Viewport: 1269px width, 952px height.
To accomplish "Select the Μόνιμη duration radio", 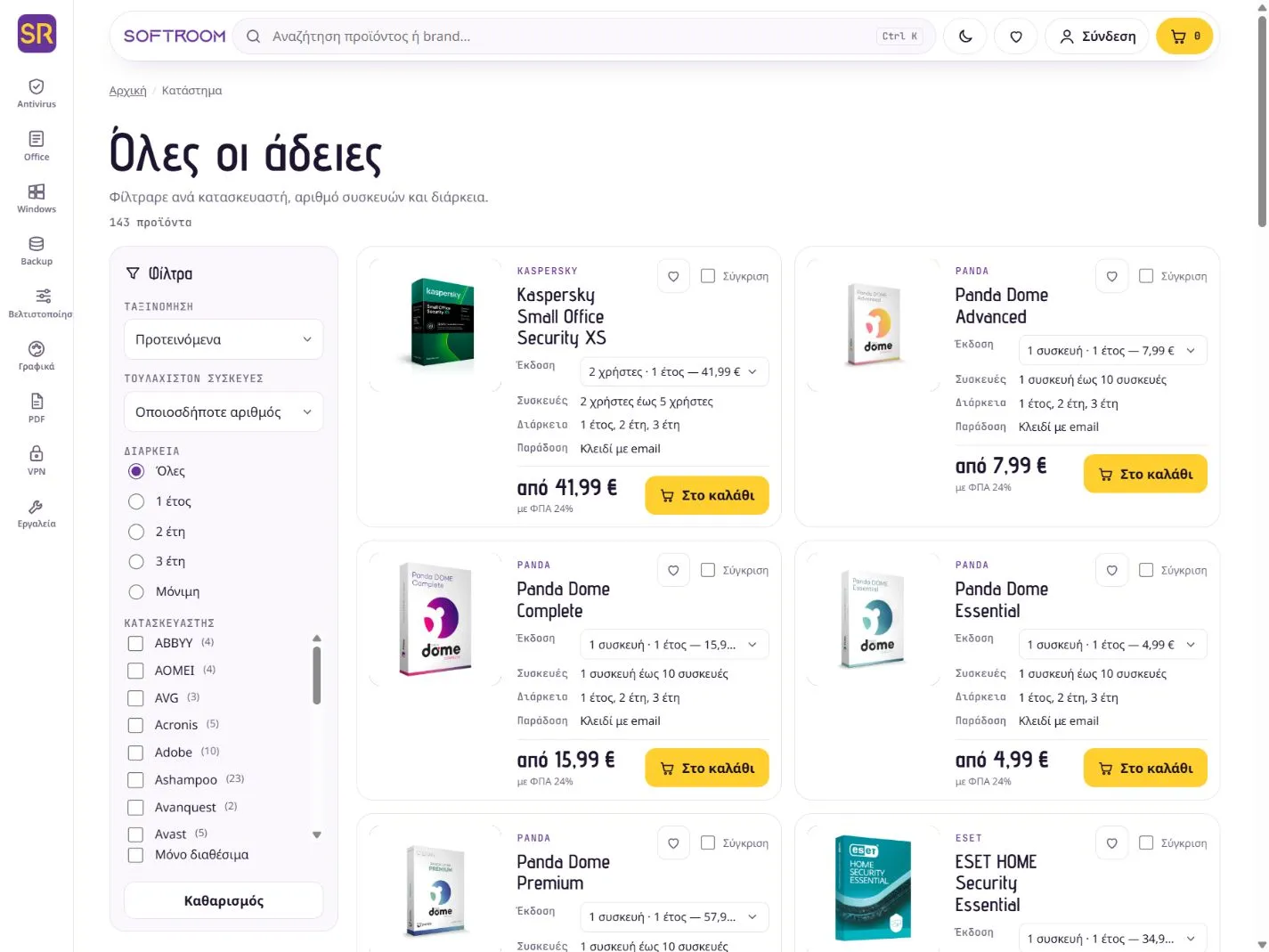I will pos(136,591).
